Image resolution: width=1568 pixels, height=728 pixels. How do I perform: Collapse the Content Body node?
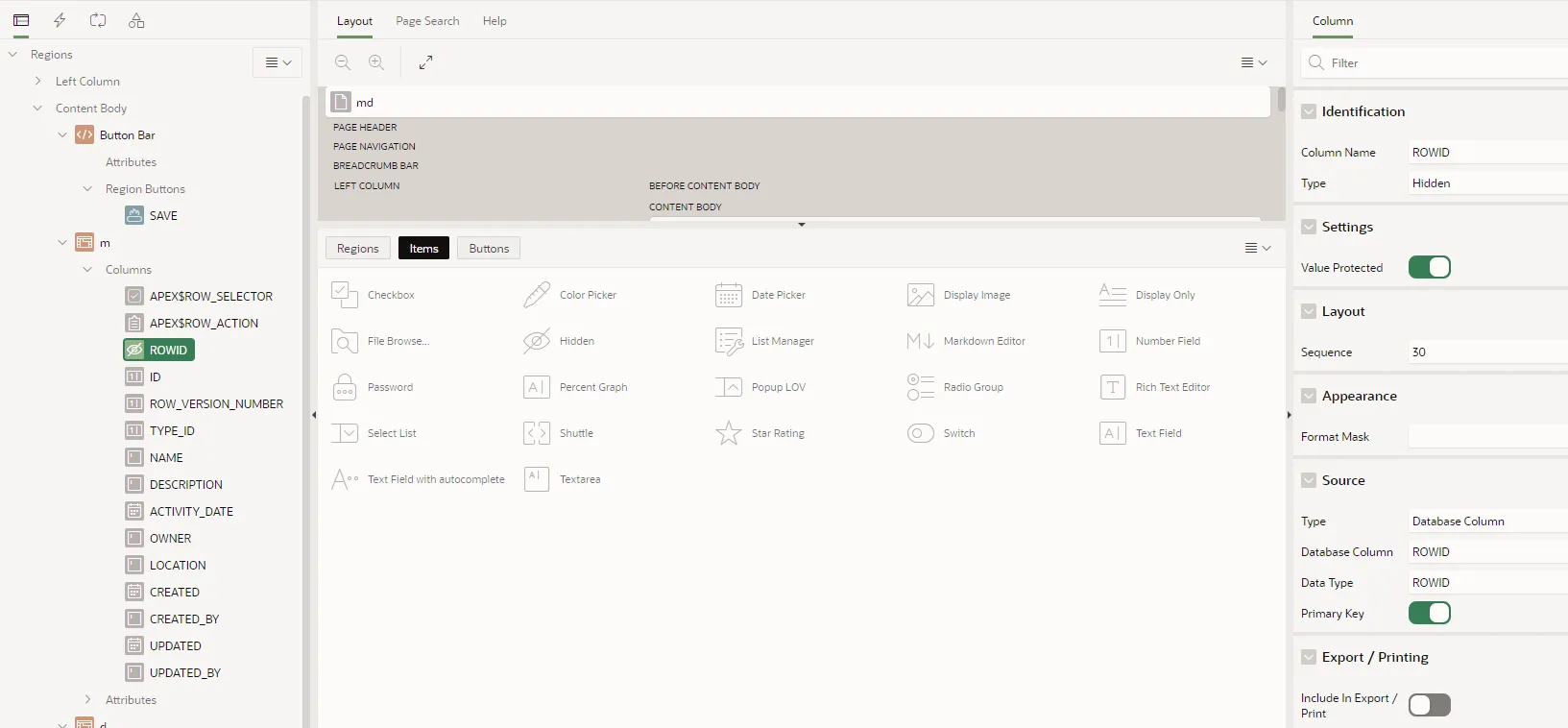pyautogui.click(x=37, y=109)
